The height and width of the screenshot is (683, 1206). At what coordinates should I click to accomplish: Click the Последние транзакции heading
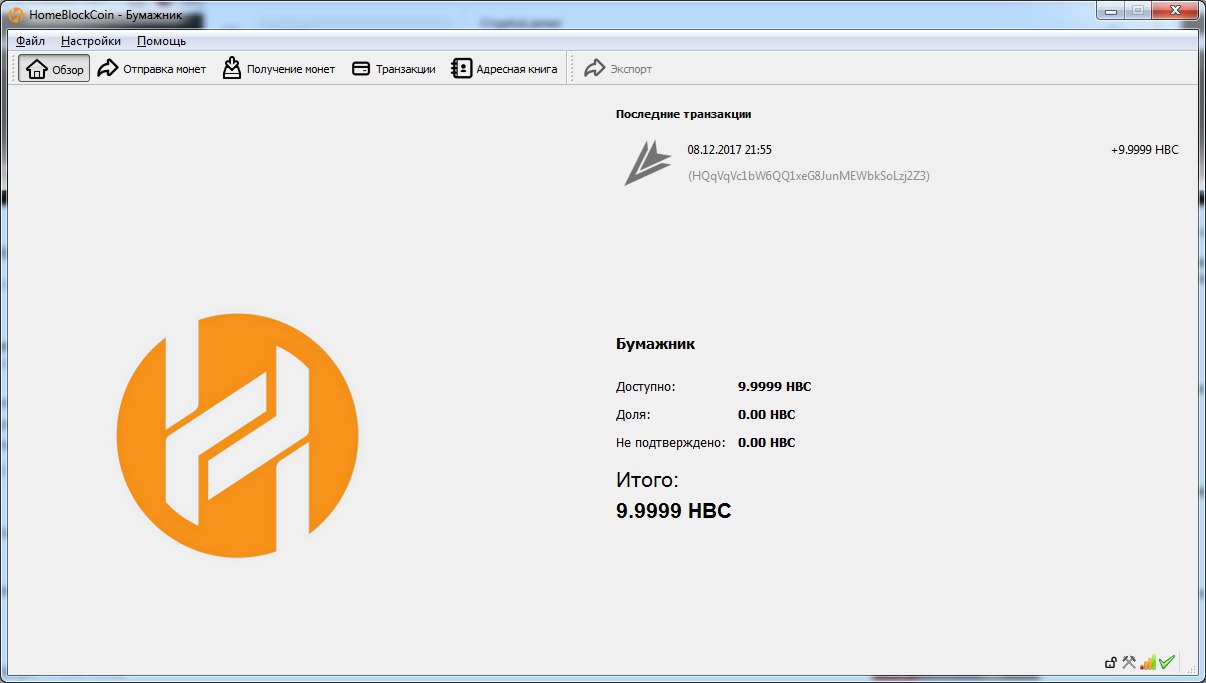click(x=683, y=114)
